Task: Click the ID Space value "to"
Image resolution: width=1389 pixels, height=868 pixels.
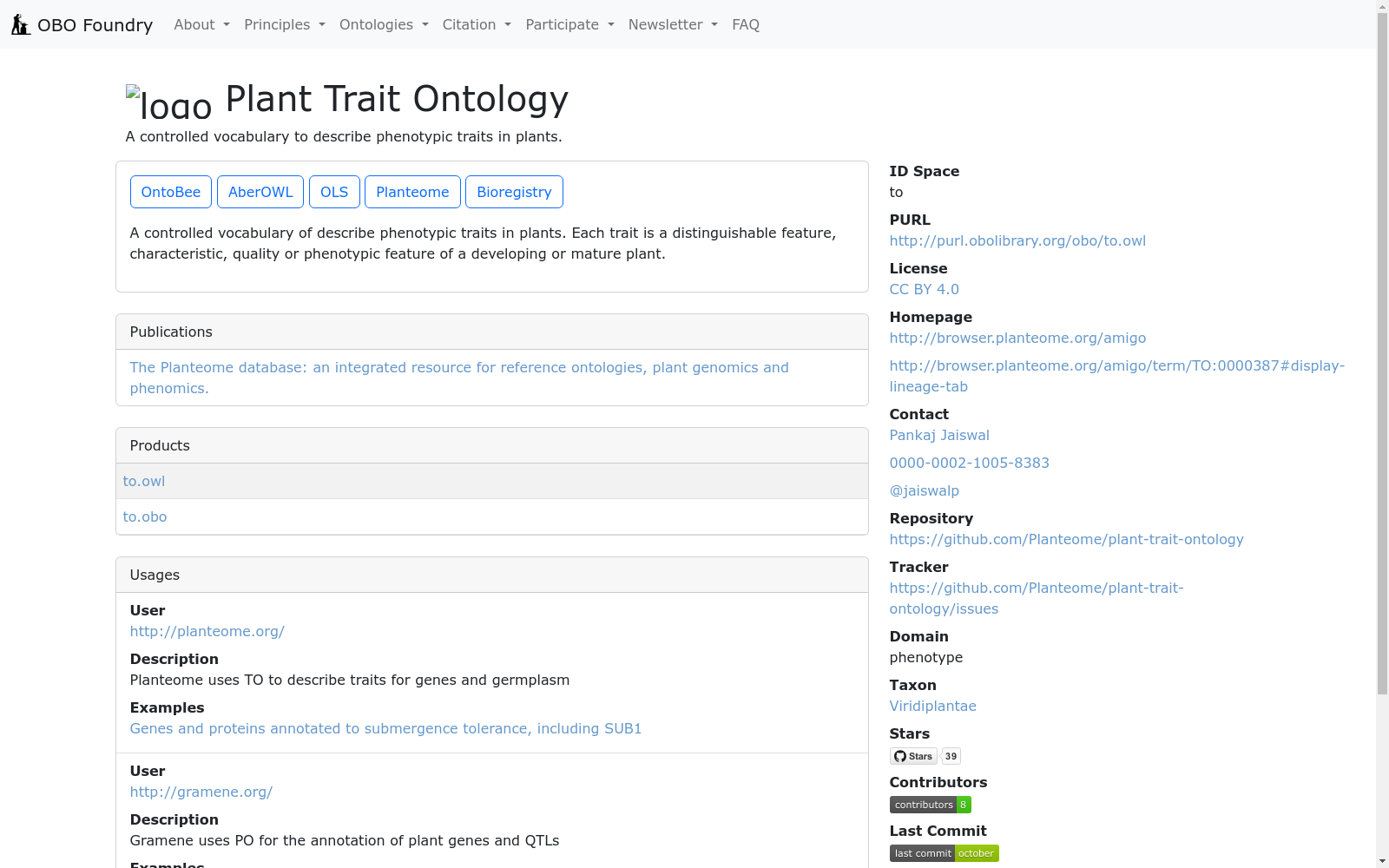Action: [x=897, y=192]
